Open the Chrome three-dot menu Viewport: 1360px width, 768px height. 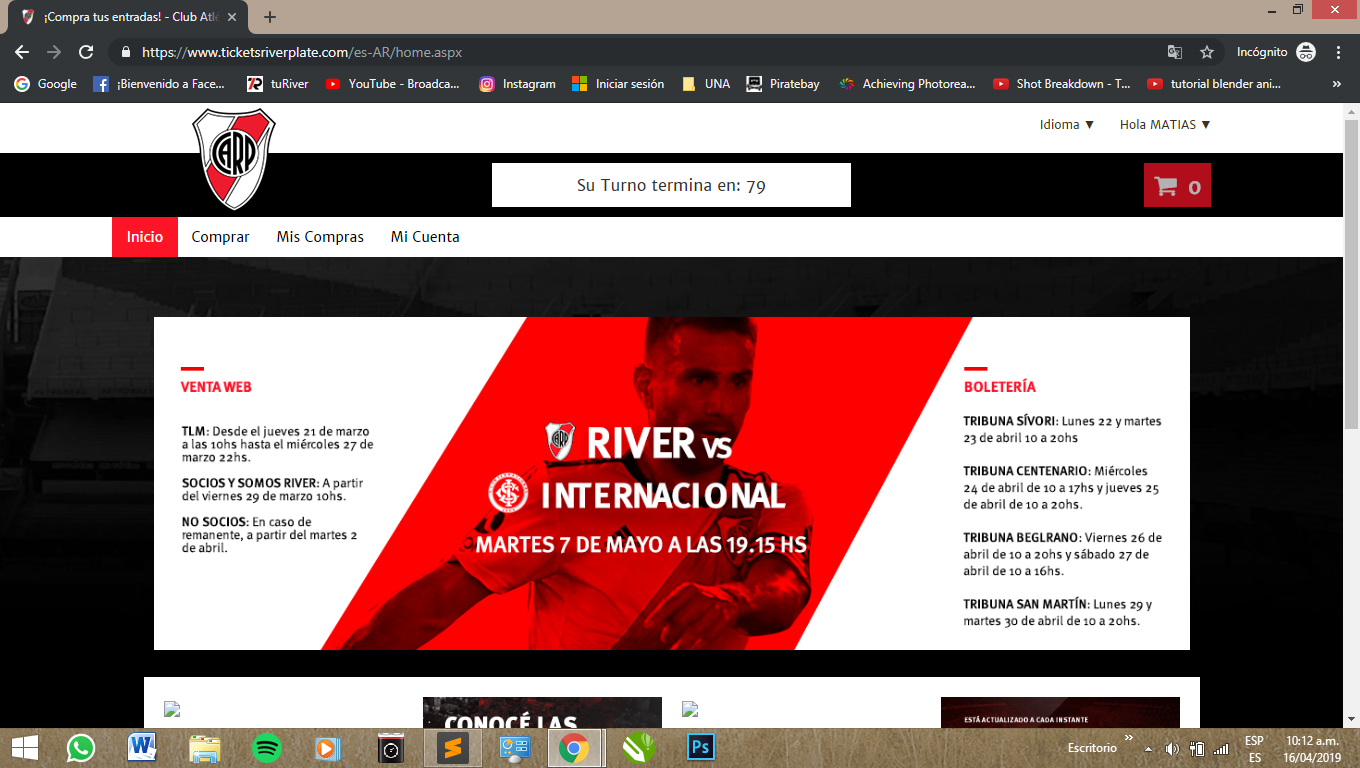pos(1339,52)
